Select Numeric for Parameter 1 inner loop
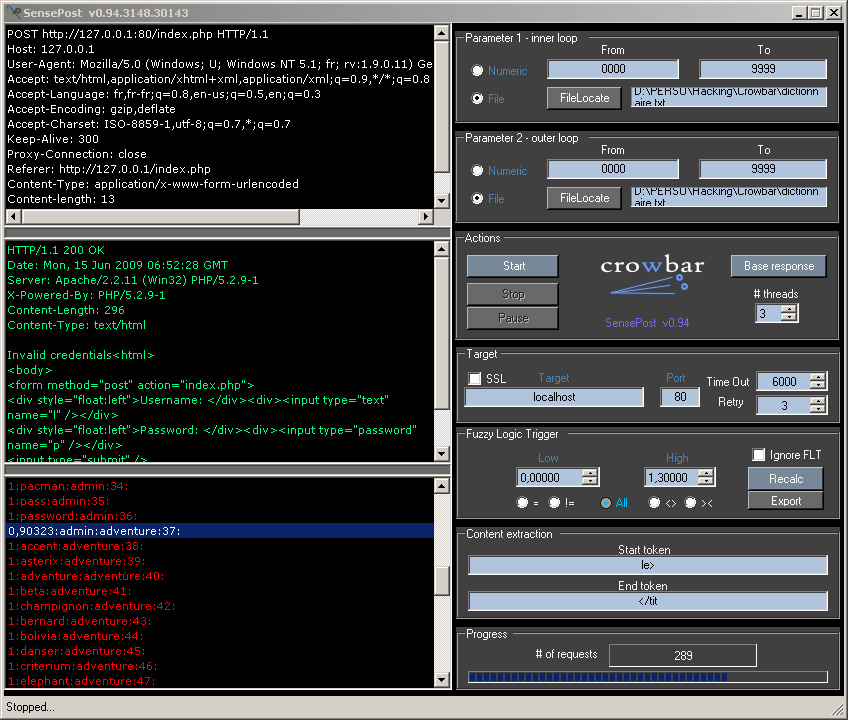 [x=478, y=71]
